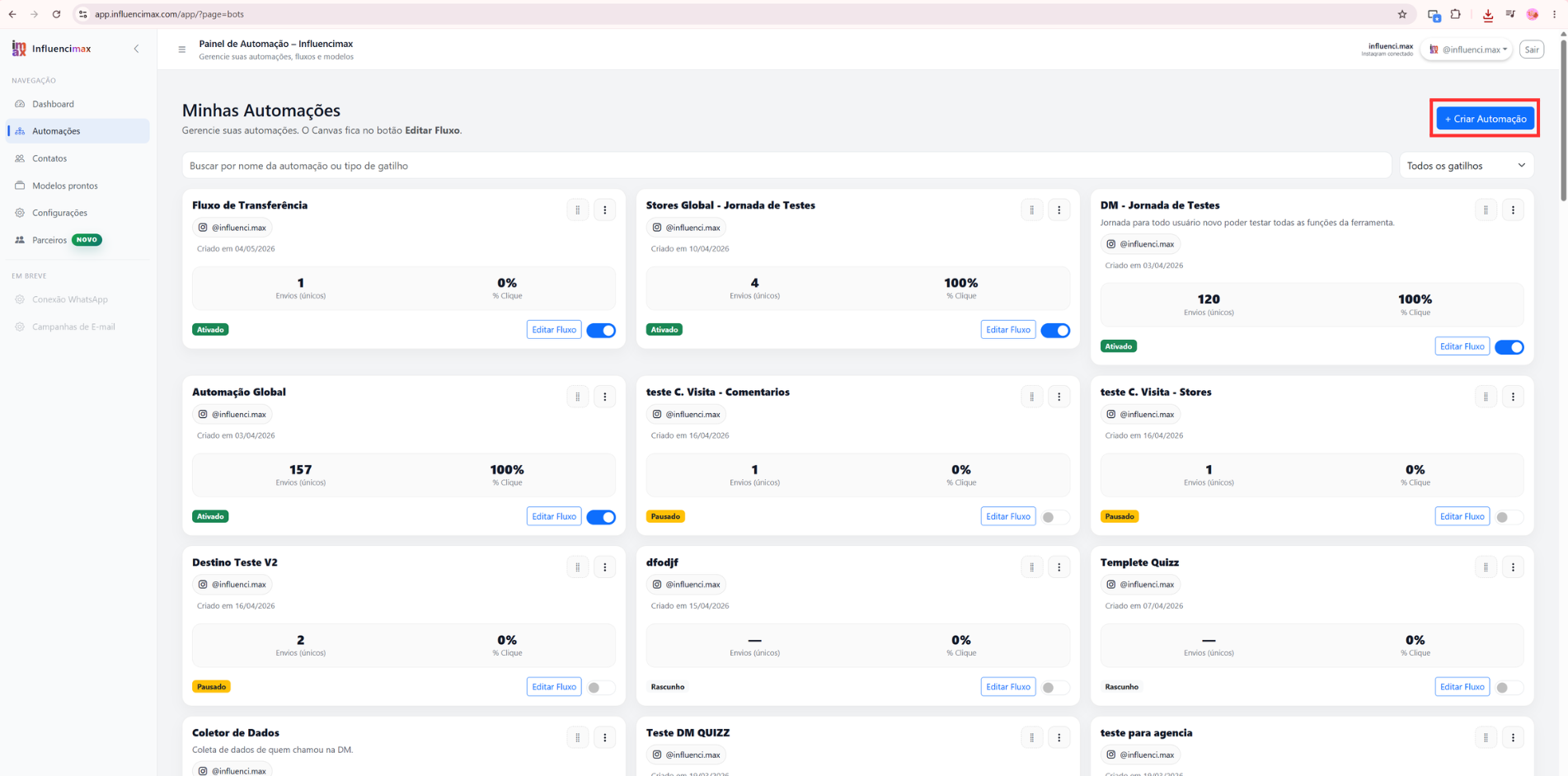Open Editar Fluxo for teste C. Visita - Comentarios
This screenshot has width=1568, height=776.
1008,516
